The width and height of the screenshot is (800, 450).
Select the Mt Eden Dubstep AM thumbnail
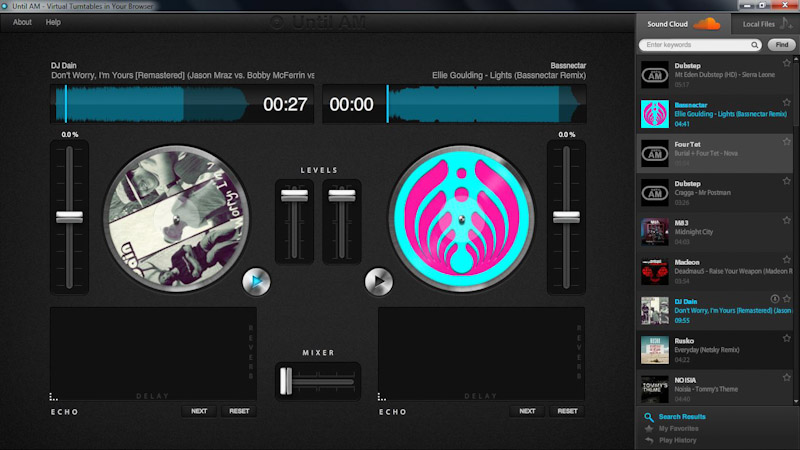point(655,75)
